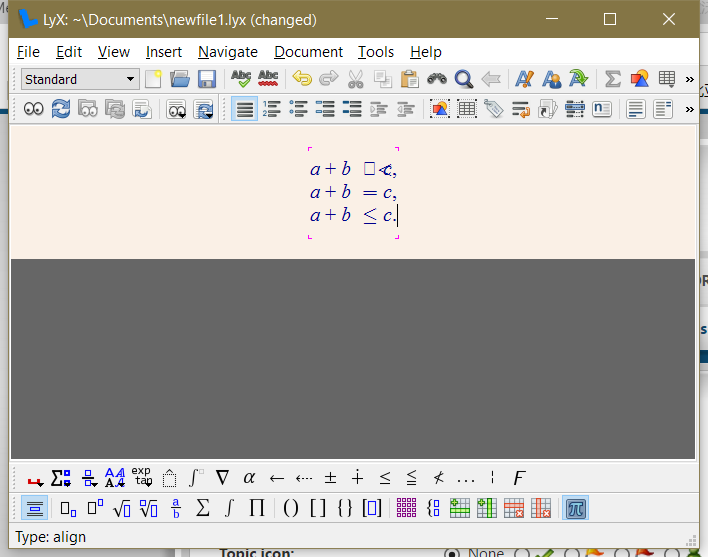
Task: Open the exp tan functions dropdown
Action: pos(142,478)
